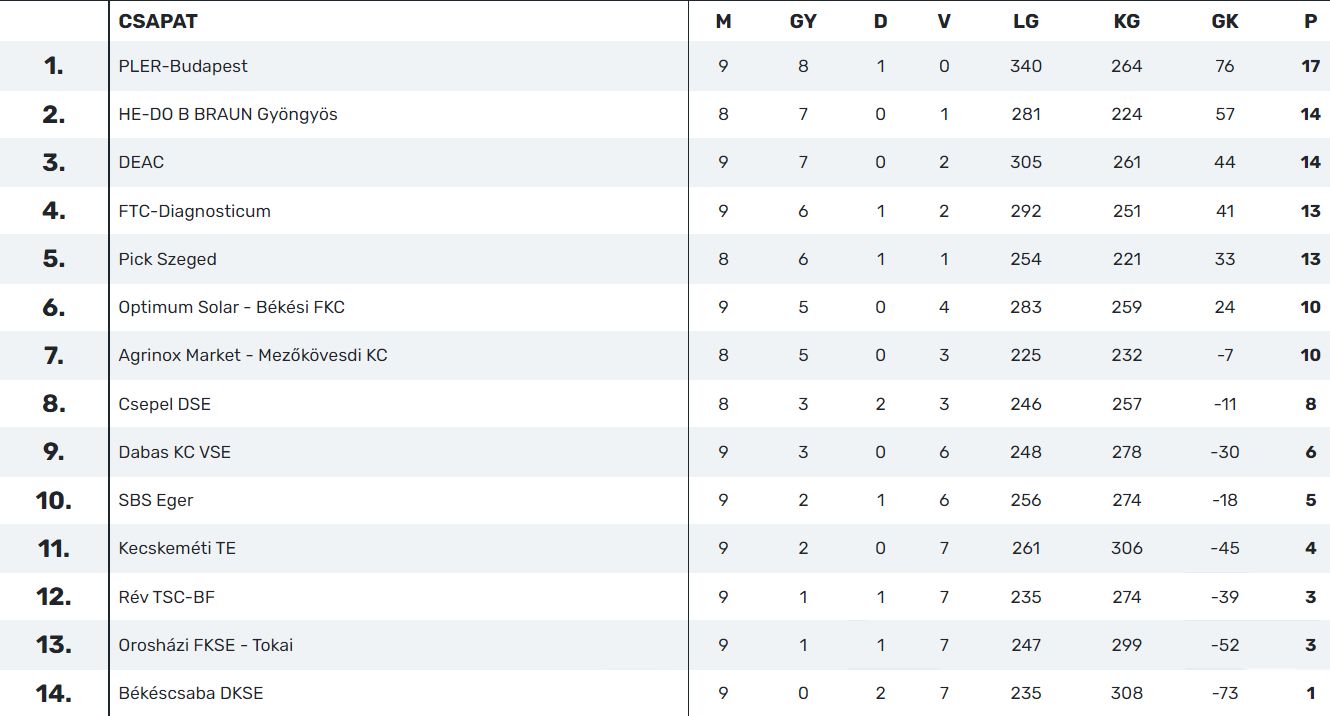This screenshot has width=1330, height=716.
Task: Click the M matches column header
Action: pyautogui.click(x=723, y=21)
